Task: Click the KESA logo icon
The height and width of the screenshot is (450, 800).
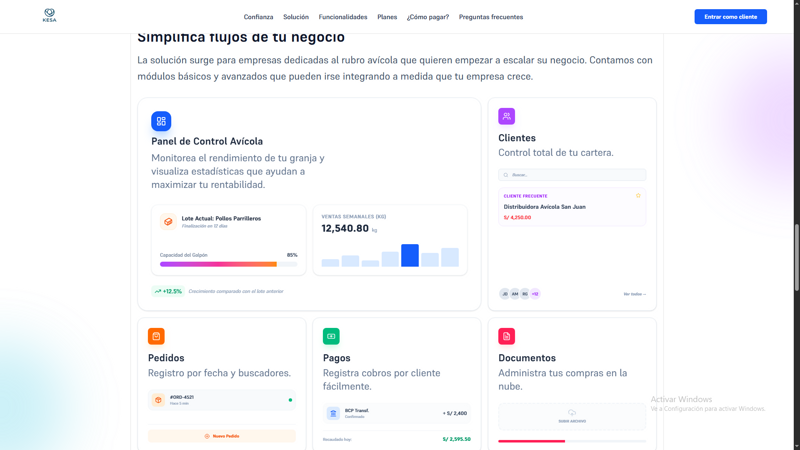Action: [x=49, y=15]
